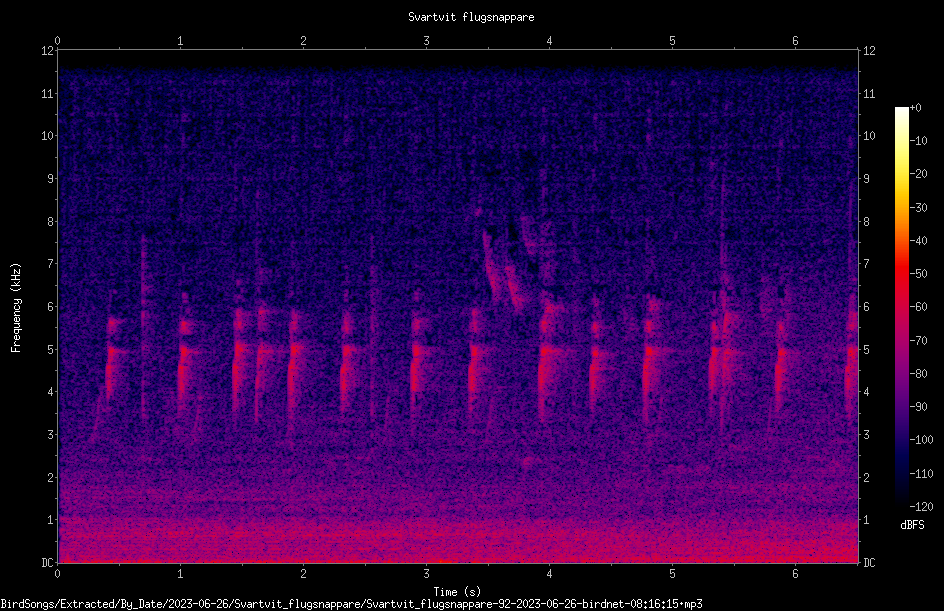The height and width of the screenshot is (611, 944).
Task: Select the "-70" color scale label
Action: (x=918, y=341)
